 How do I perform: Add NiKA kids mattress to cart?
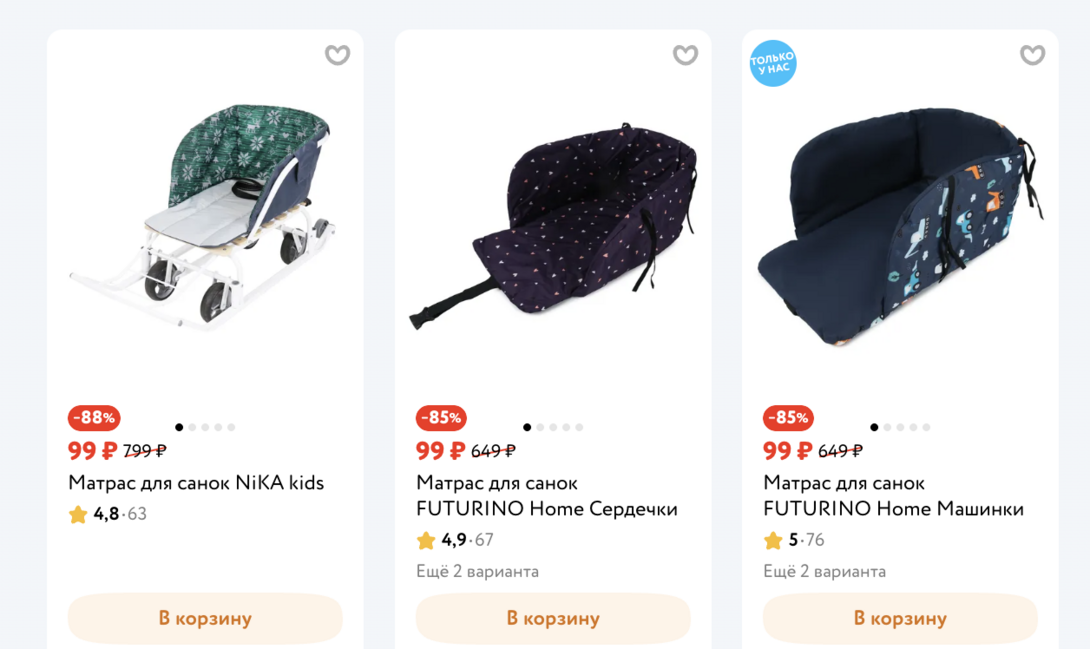pos(205,618)
